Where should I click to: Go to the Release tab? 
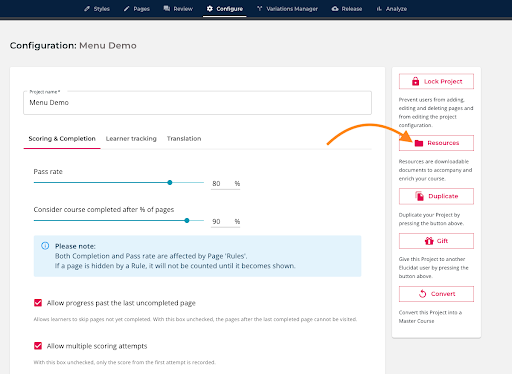tap(347, 9)
